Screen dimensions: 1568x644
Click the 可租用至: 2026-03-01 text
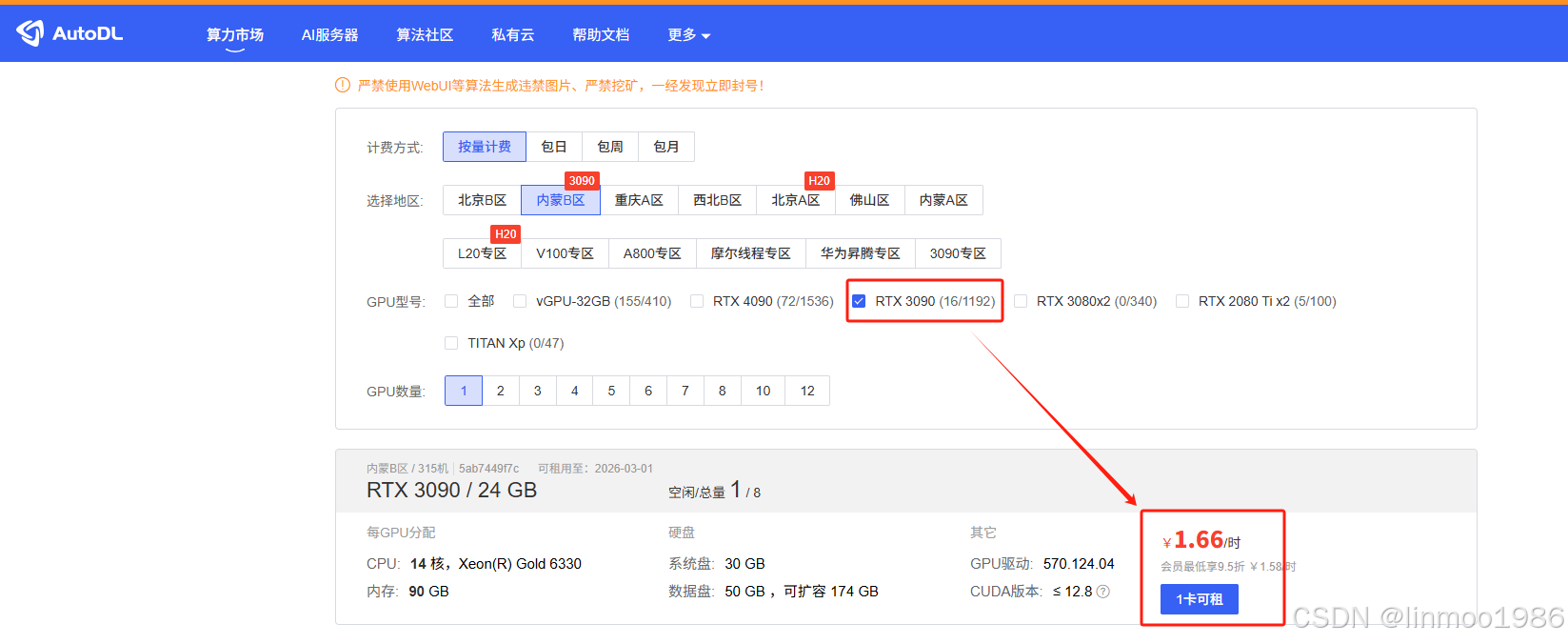tap(596, 469)
